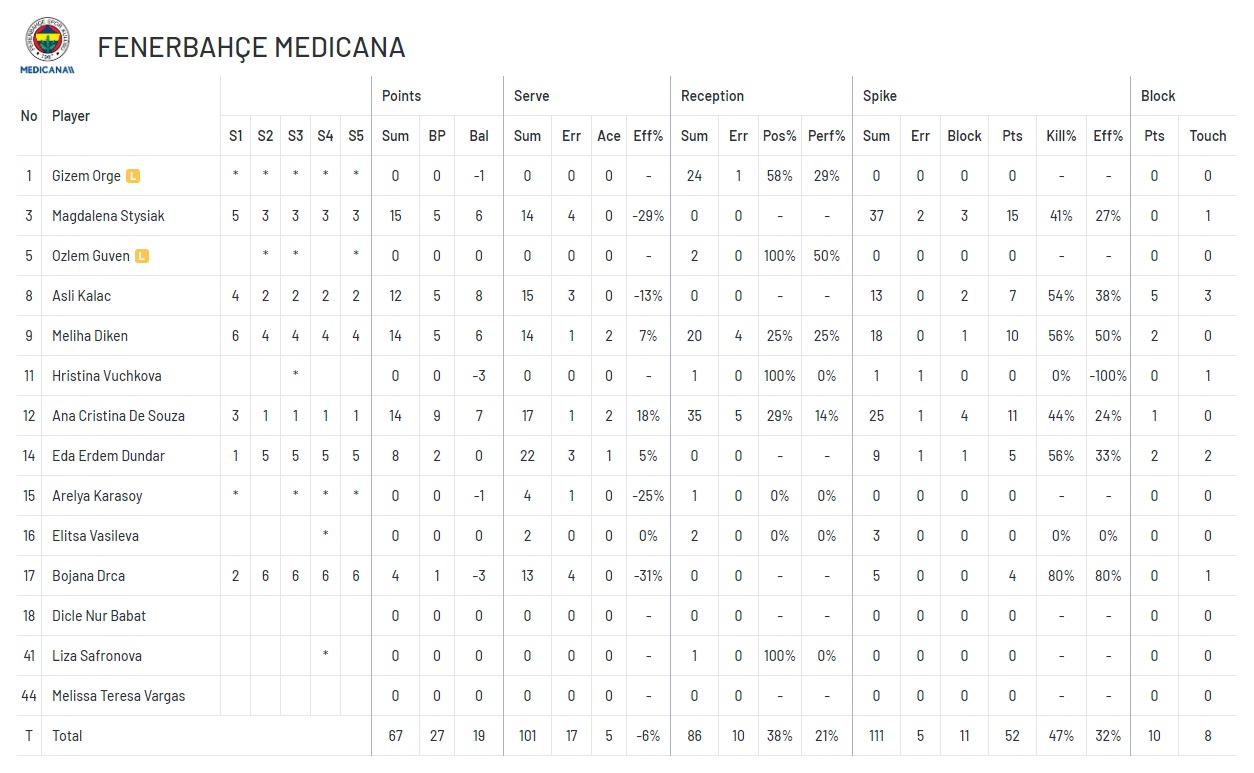The image size is (1254, 773).
Task: Open player Magdalena Stysiak's name
Action: pyautogui.click(x=108, y=216)
